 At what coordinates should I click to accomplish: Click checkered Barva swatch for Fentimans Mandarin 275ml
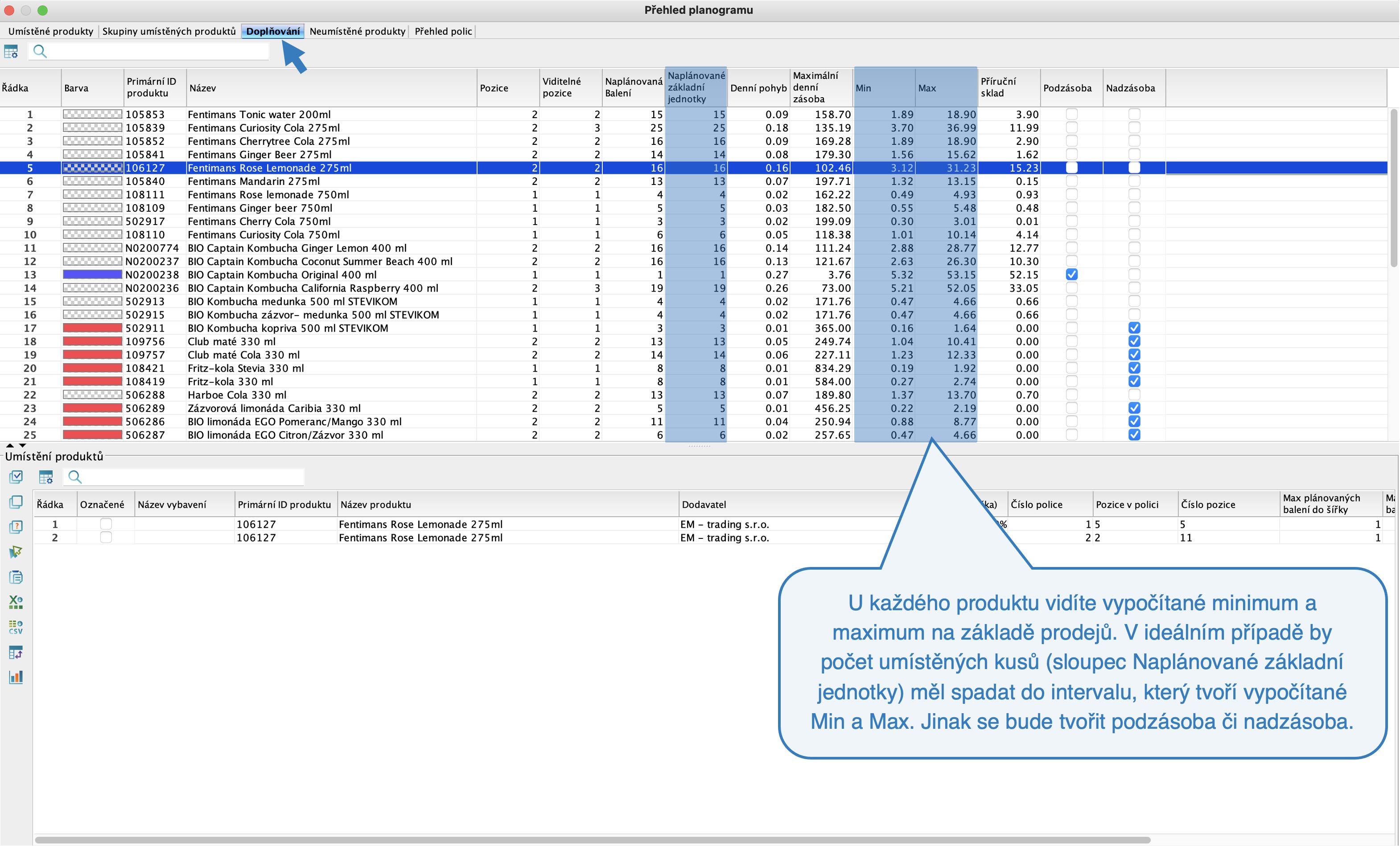pyautogui.click(x=92, y=181)
